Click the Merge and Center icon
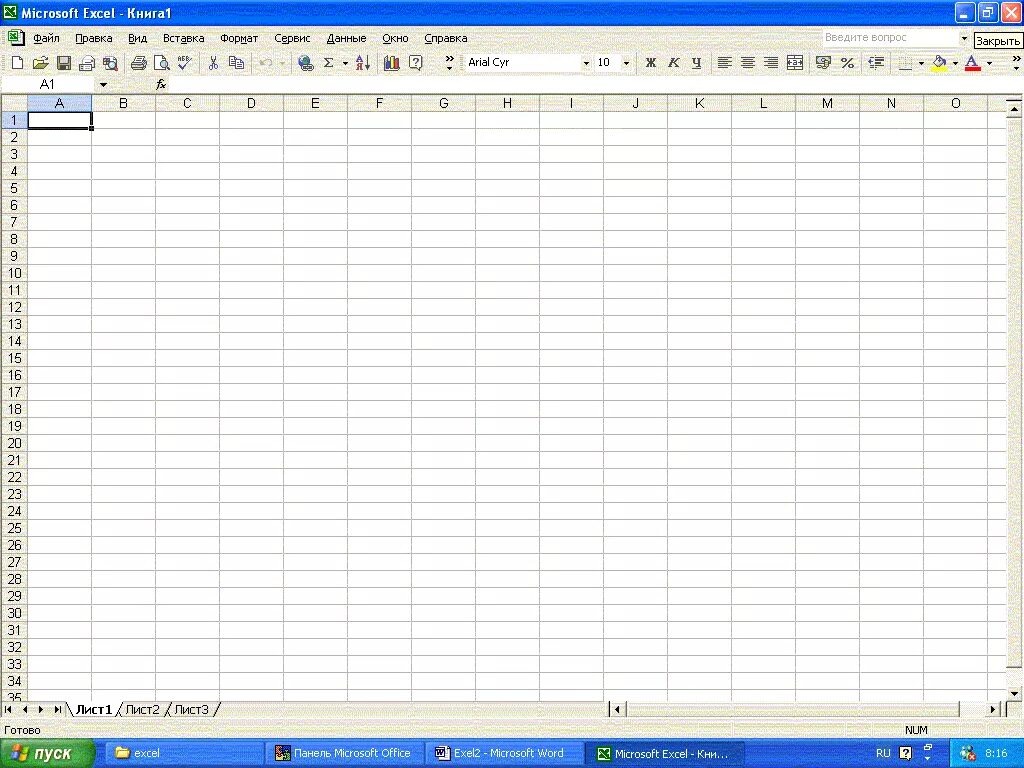The width and height of the screenshot is (1024, 768). pyautogui.click(x=795, y=63)
